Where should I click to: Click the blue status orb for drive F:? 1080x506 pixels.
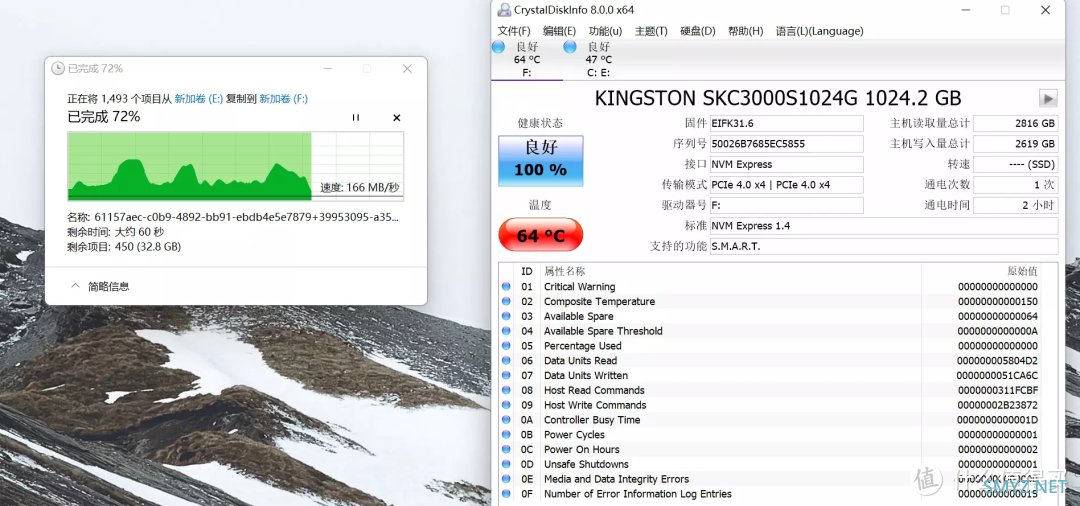(499, 47)
